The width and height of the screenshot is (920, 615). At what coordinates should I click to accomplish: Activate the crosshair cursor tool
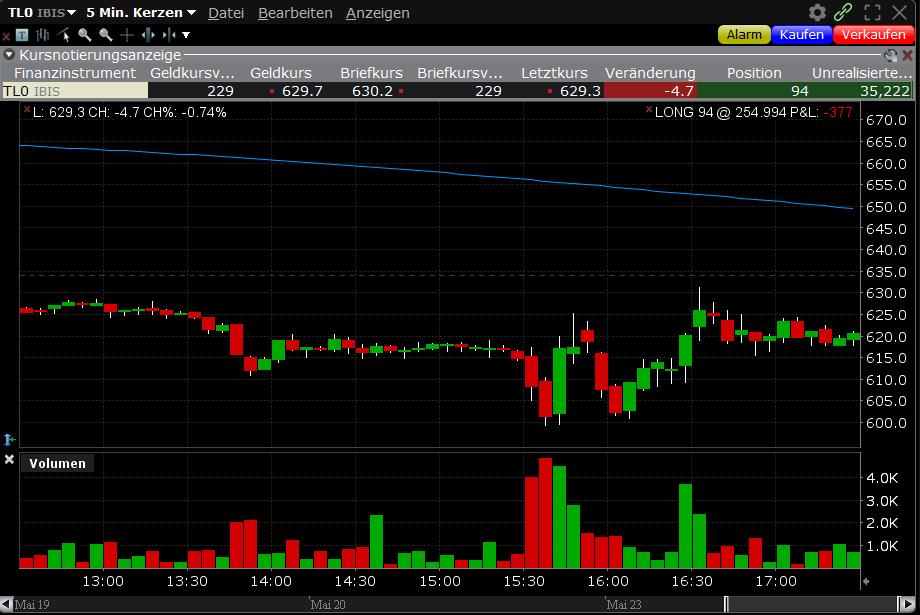pos(126,33)
